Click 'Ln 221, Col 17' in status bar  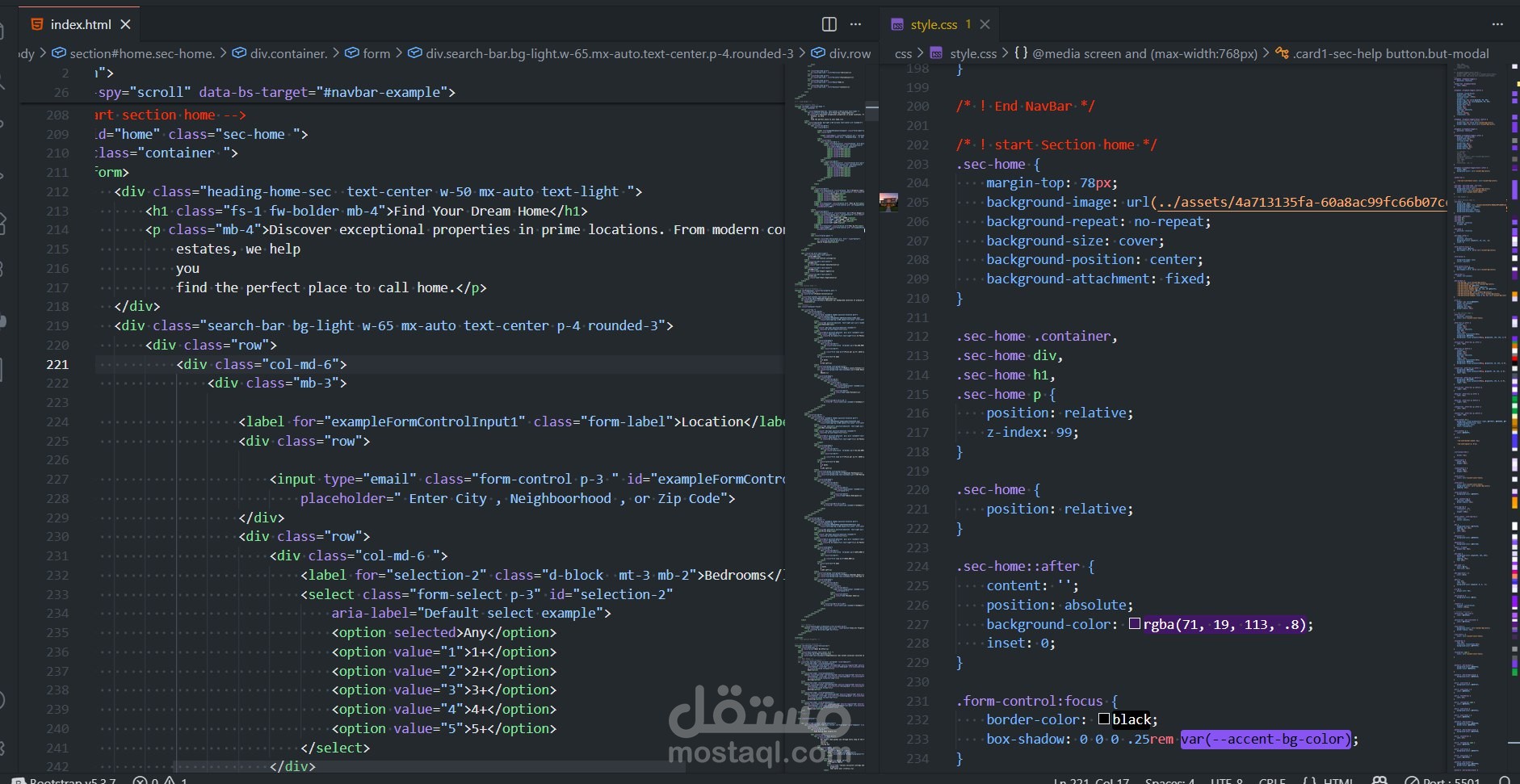pyautogui.click(x=1091, y=781)
